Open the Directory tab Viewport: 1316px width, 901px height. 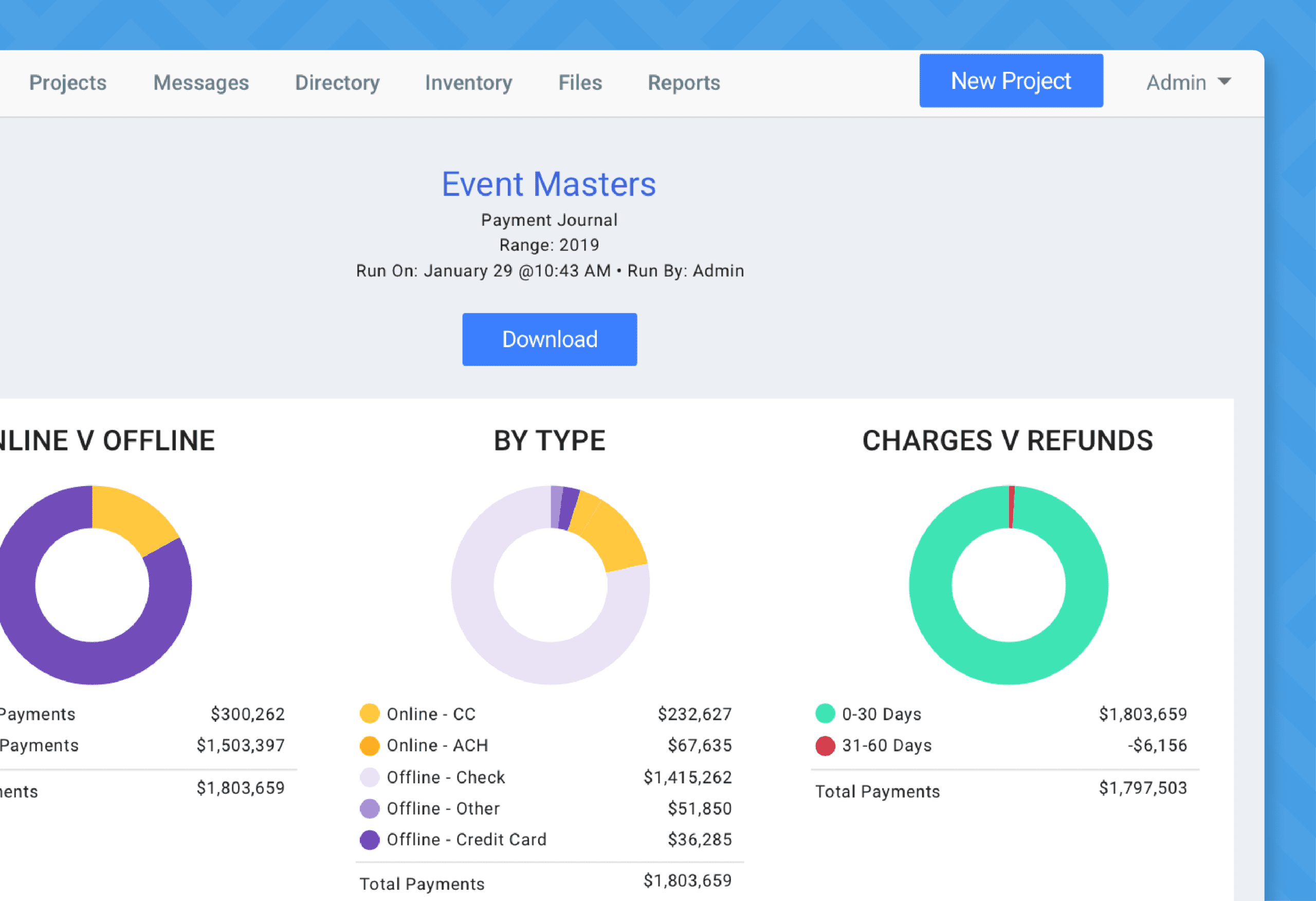[x=338, y=83]
